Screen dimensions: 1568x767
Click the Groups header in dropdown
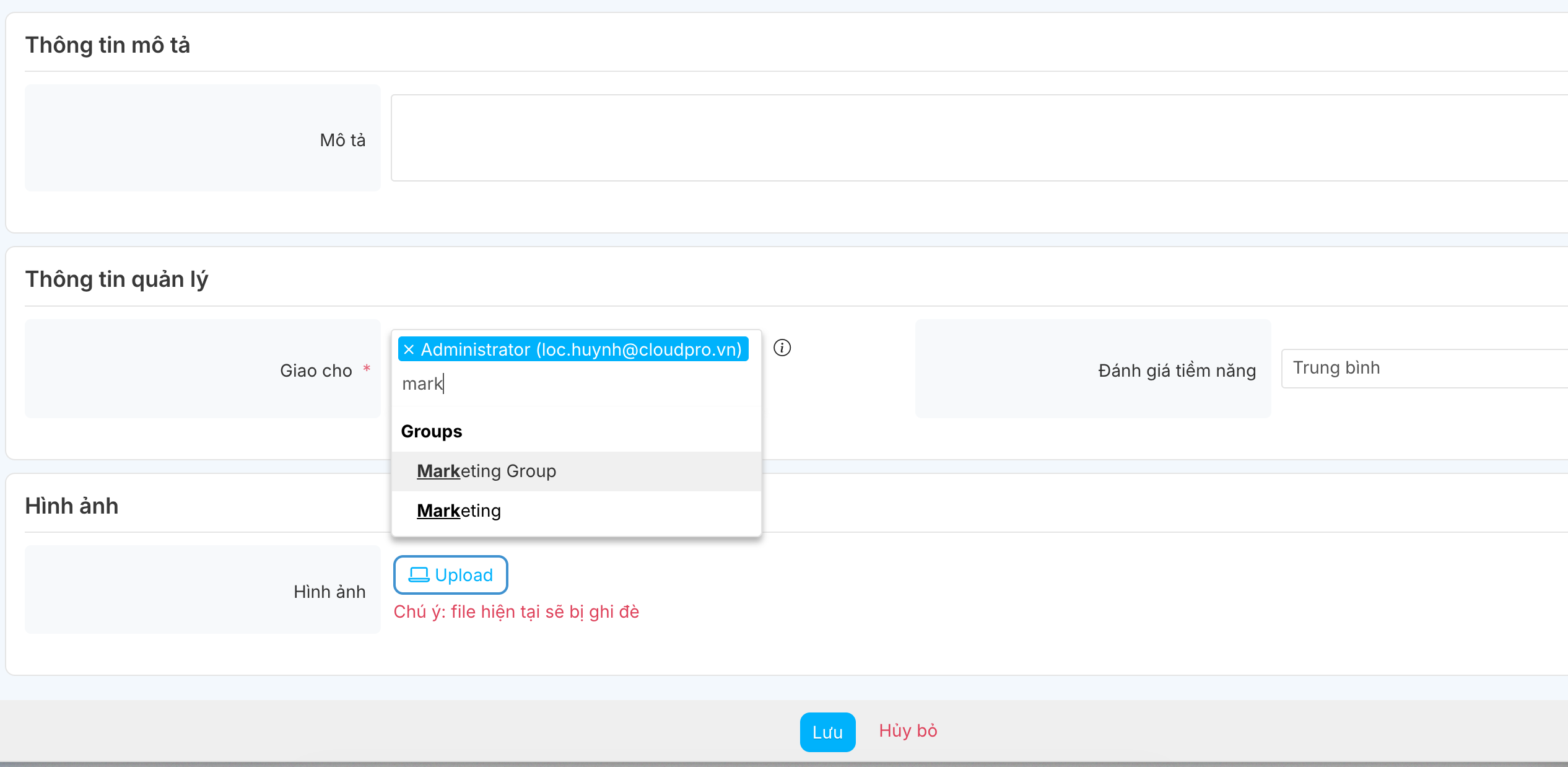pos(432,432)
